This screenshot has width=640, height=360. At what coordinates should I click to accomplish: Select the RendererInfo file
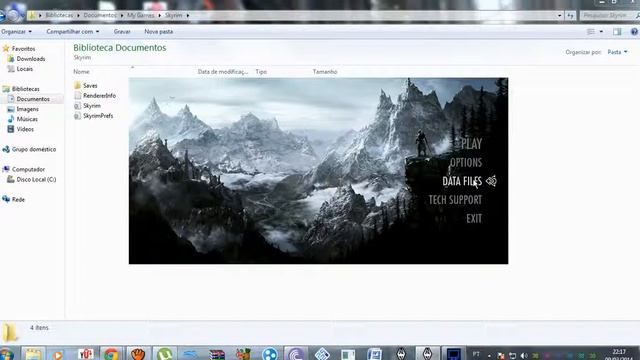pyautogui.click(x=95, y=96)
